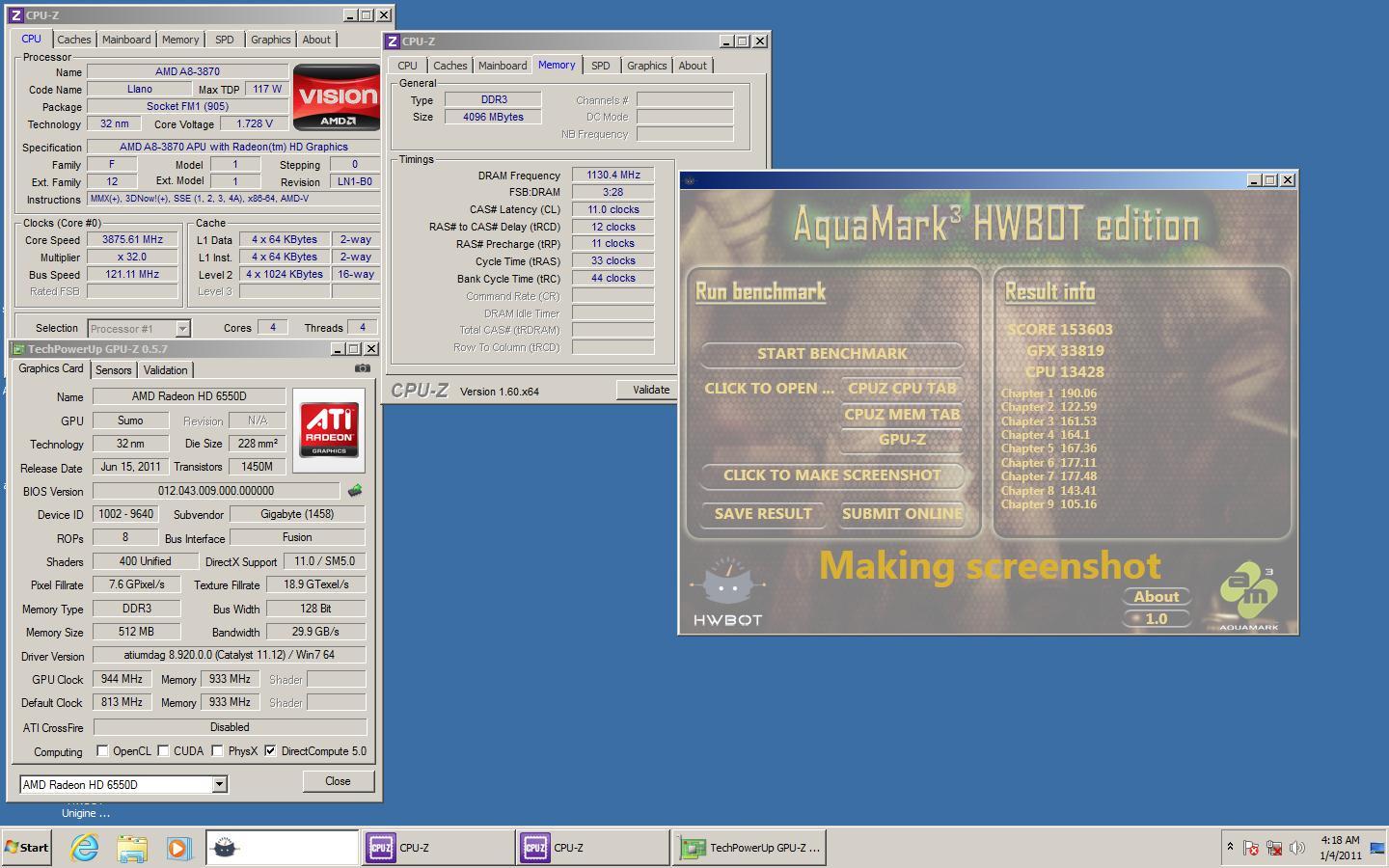Open the CPU tab in CPU-Z Memory window
Viewport: 1389px width, 868px height.
point(407,66)
